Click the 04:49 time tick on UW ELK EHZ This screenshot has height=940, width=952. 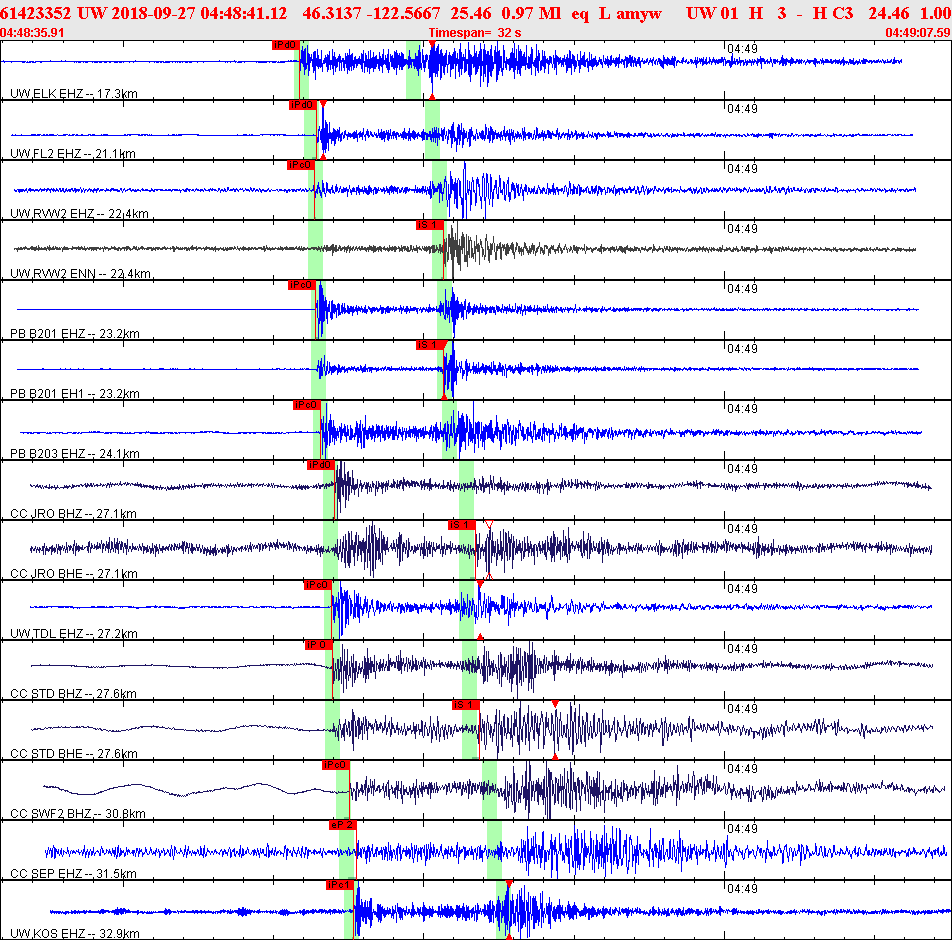click(742, 49)
